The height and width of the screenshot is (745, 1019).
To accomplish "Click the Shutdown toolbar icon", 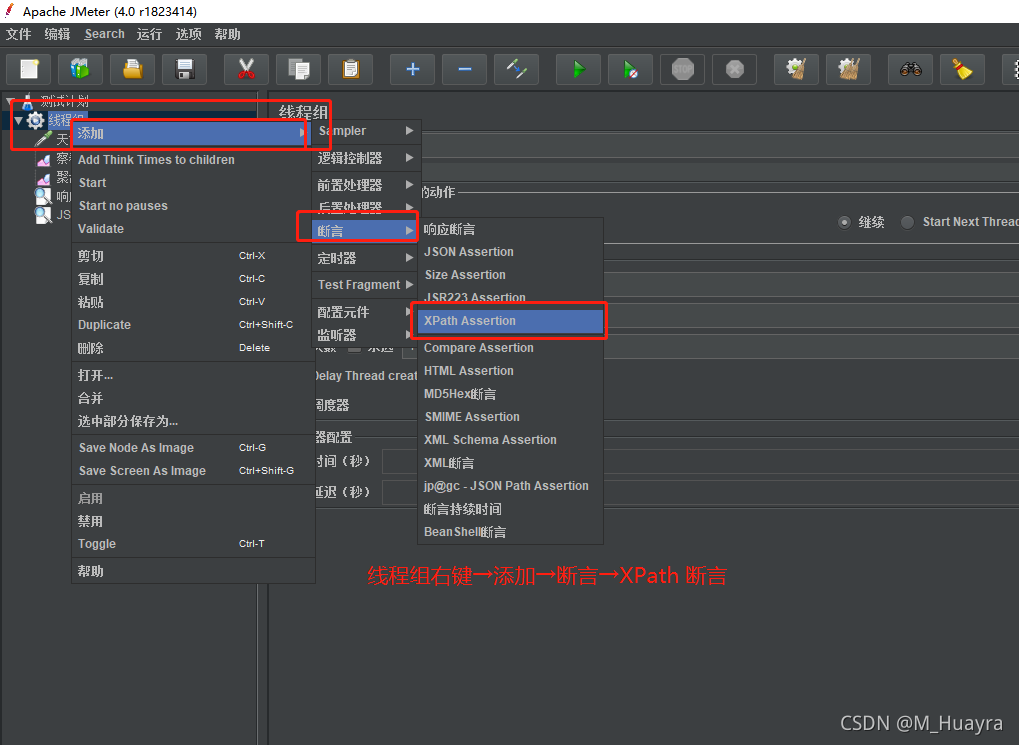I will 734,69.
